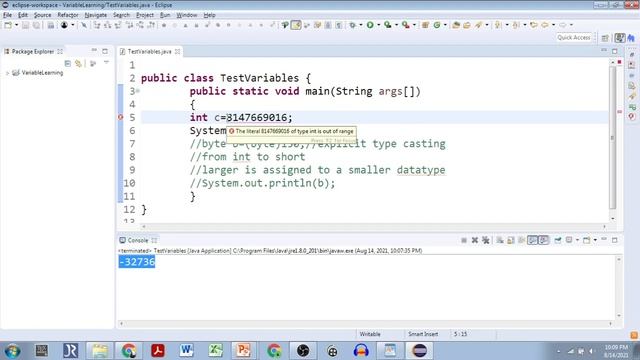
Task: Open the Display Selected Console dropdown arrow
Action: coord(577,240)
